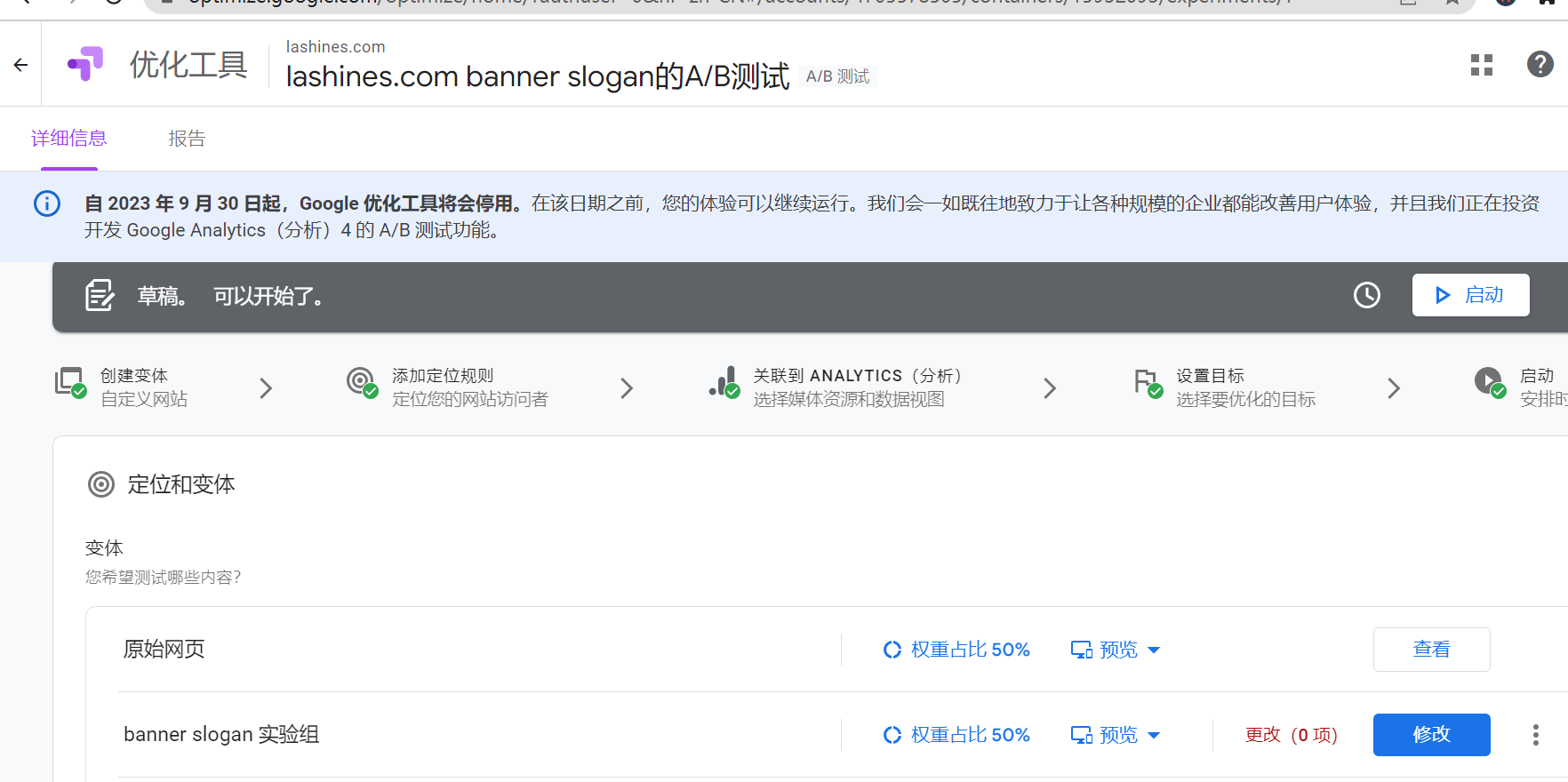Click the Google Optimize logo icon

(x=86, y=64)
